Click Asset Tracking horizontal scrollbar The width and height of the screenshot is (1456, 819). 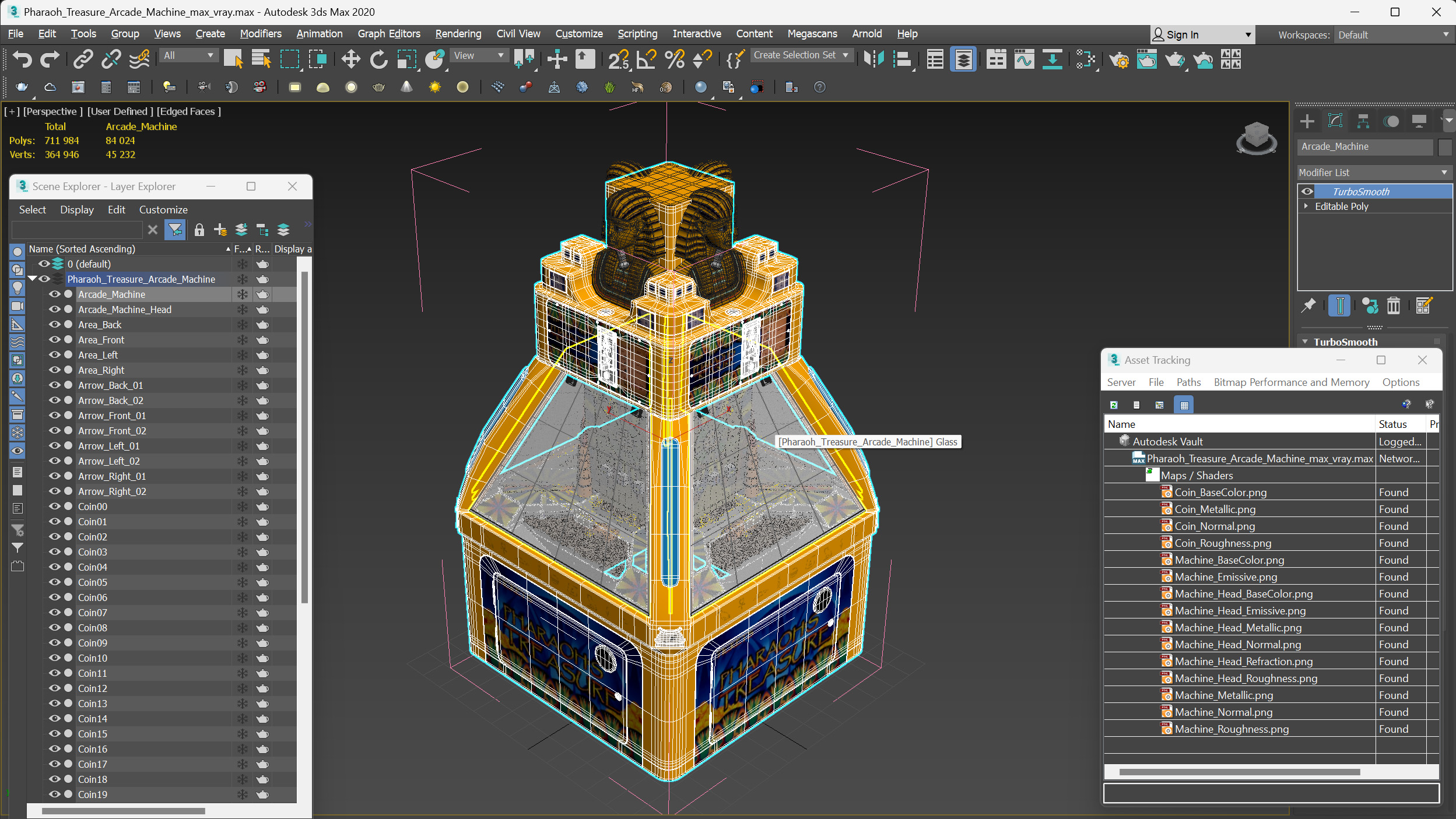1239,772
